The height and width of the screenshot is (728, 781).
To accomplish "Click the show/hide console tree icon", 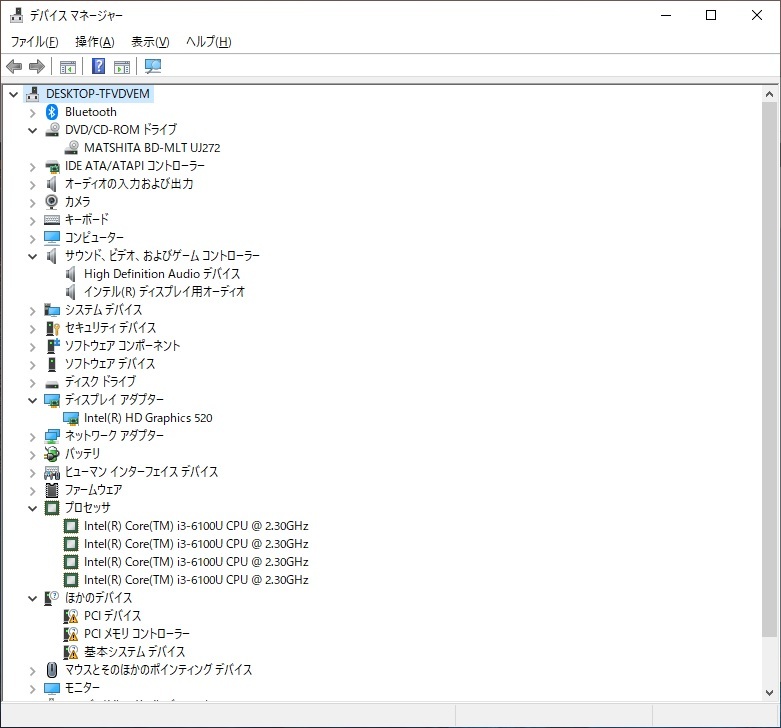I will pyautogui.click(x=68, y=67).
